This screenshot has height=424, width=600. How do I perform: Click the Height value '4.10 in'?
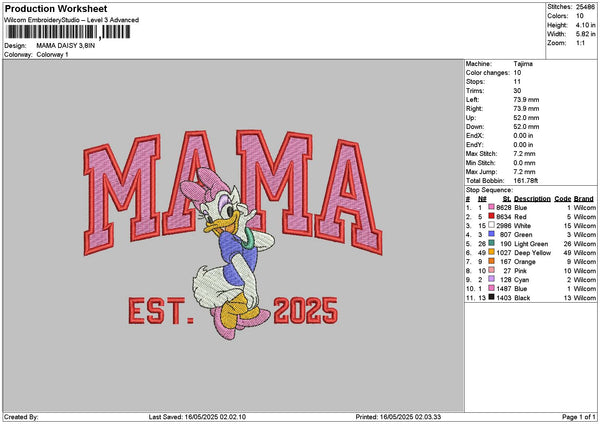click(585, 25)
